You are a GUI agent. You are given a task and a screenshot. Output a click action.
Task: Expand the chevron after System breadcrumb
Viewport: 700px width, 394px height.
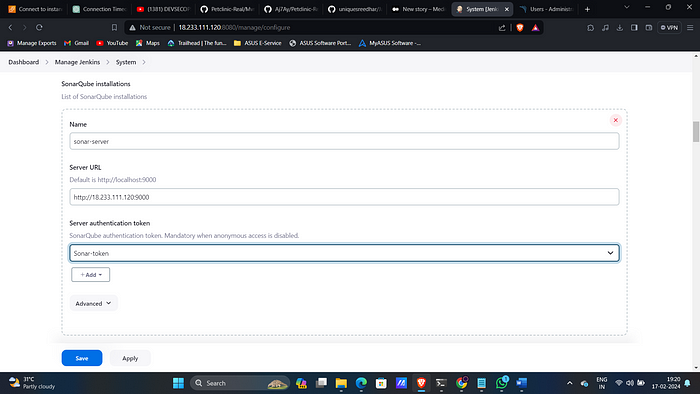pos(144,62)
